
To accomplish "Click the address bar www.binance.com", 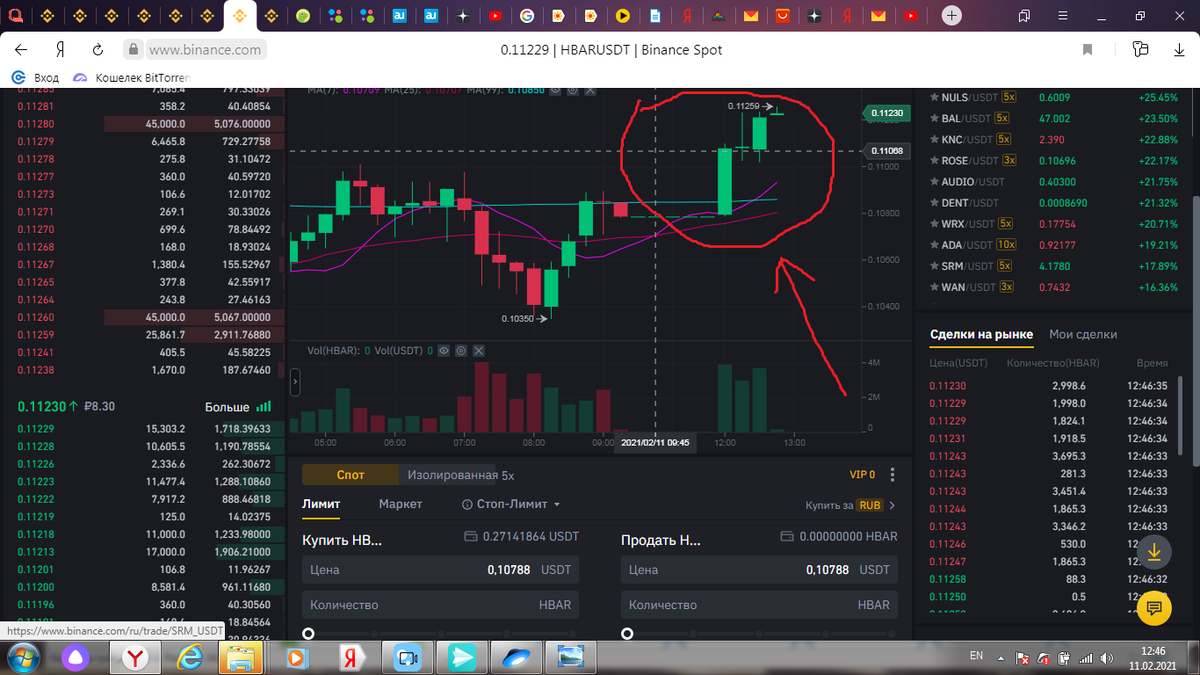I will (205, 50).
